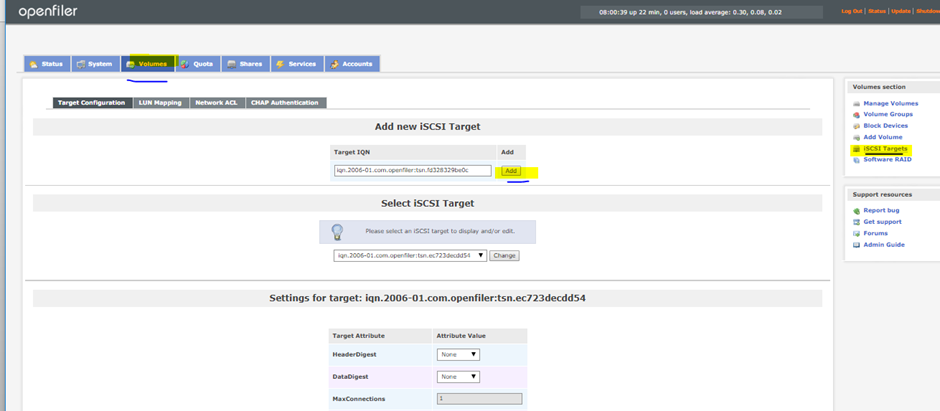Click the Log Out link

pyautogui.click(x=851, y=11)
